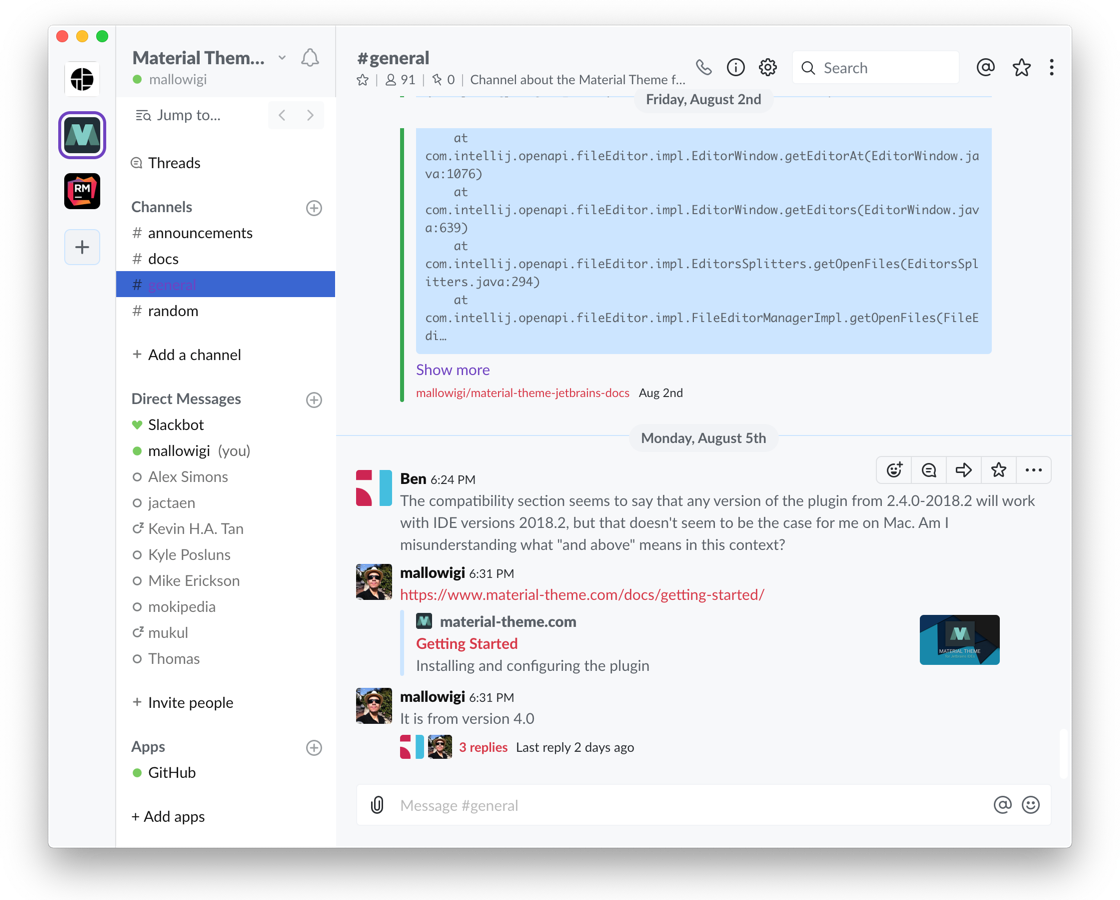1120x900 pixels.
Task: Attach a file with paperclip icon
Action: pyautogui.click(x=377, y=805)
